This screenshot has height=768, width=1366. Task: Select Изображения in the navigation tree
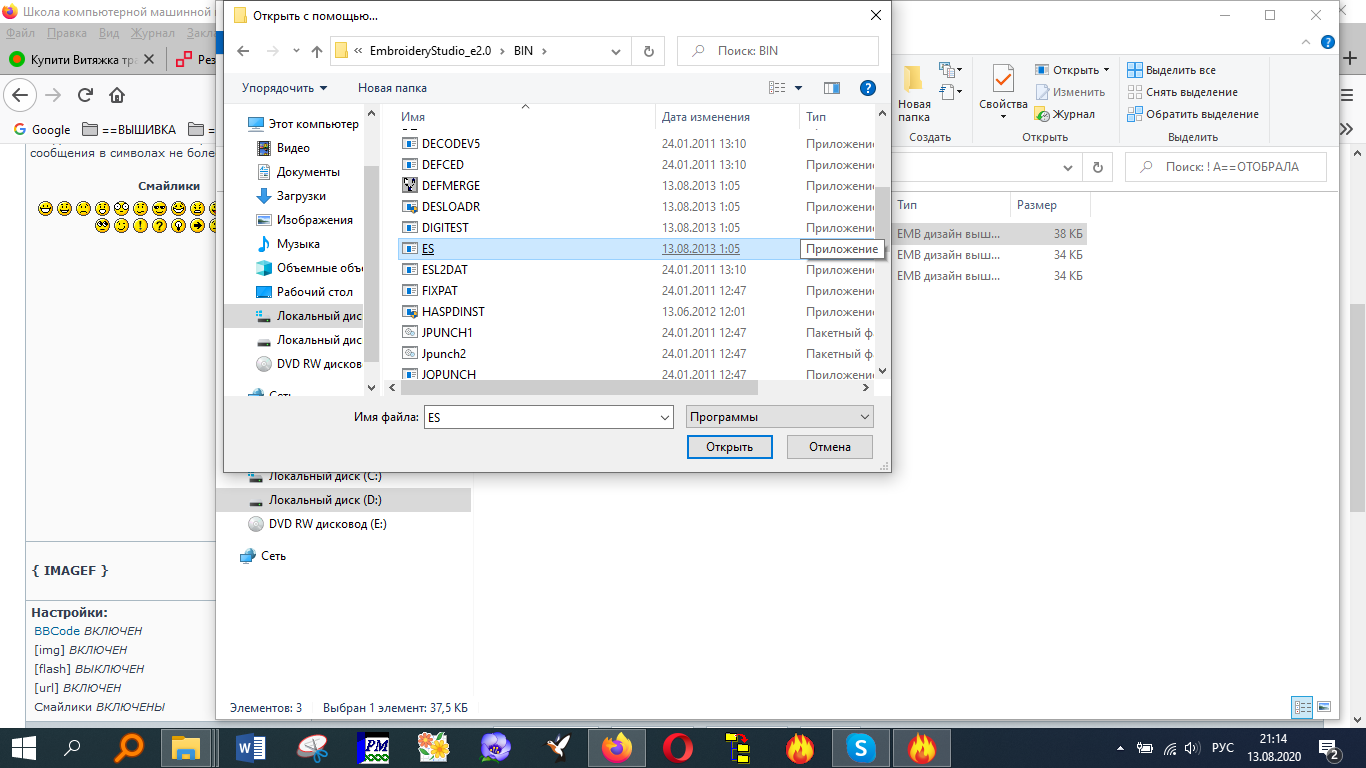pos(304,220)
